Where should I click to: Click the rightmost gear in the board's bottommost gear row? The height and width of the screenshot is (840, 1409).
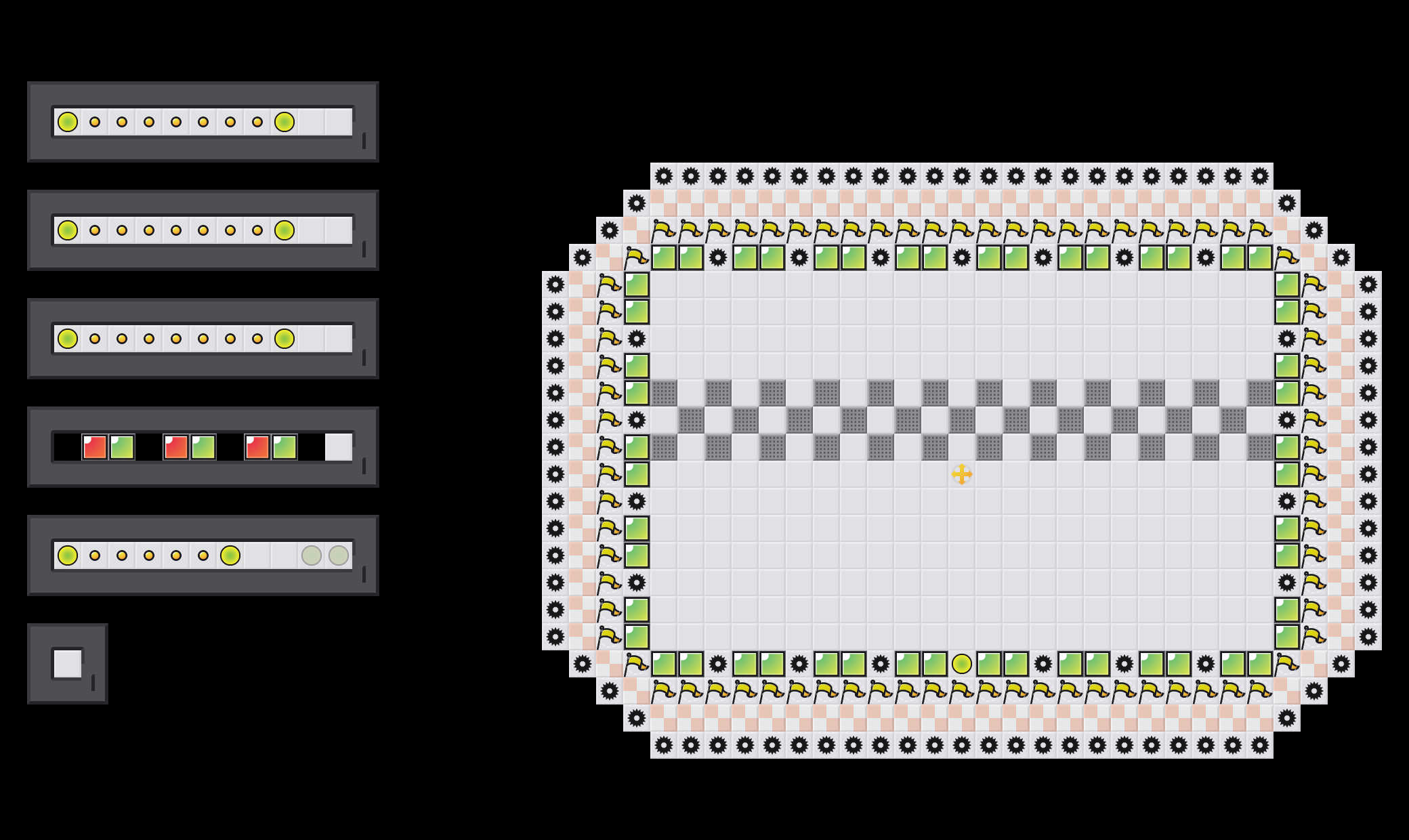tap(1260, 745)
